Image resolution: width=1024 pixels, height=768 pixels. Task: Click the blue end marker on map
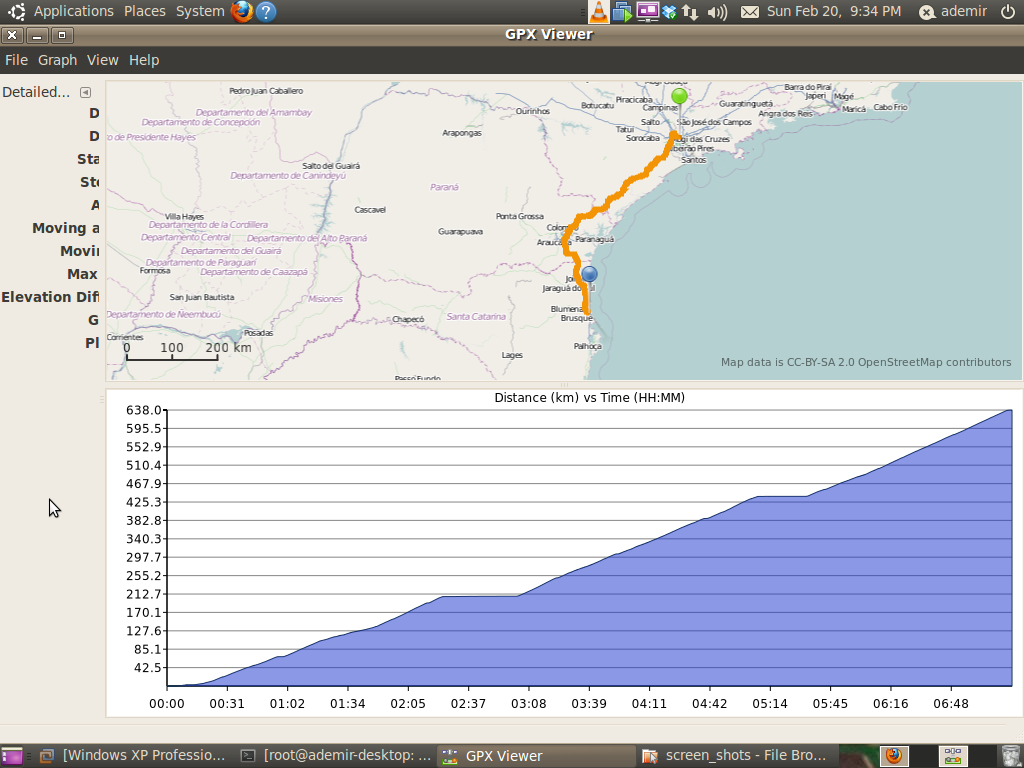pyautogui.click(x=589, y=274)
